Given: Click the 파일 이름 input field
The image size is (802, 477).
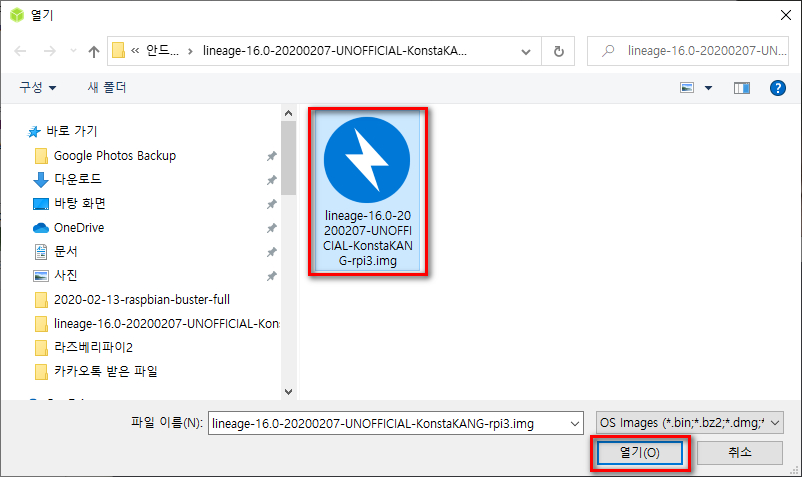Looking at the screenshot, I should click(389, 424).
